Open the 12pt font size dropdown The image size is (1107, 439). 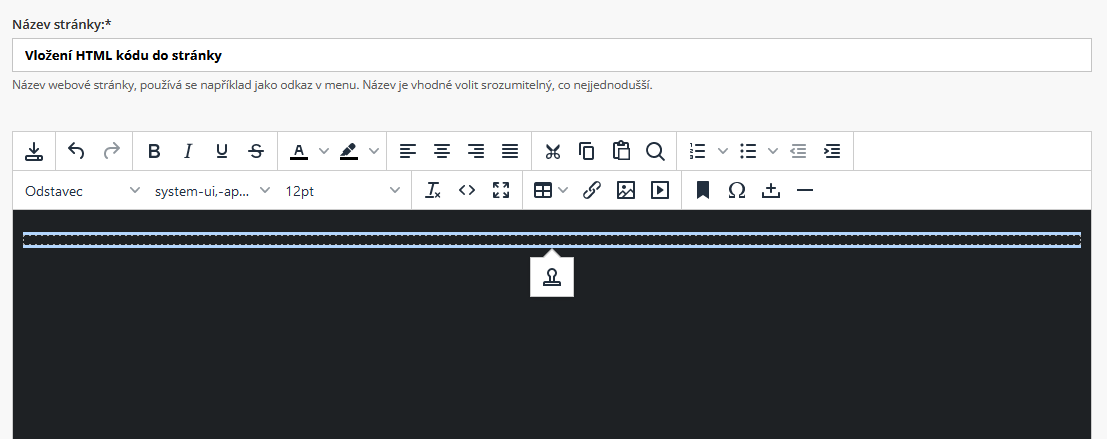[x=342, y=190]
